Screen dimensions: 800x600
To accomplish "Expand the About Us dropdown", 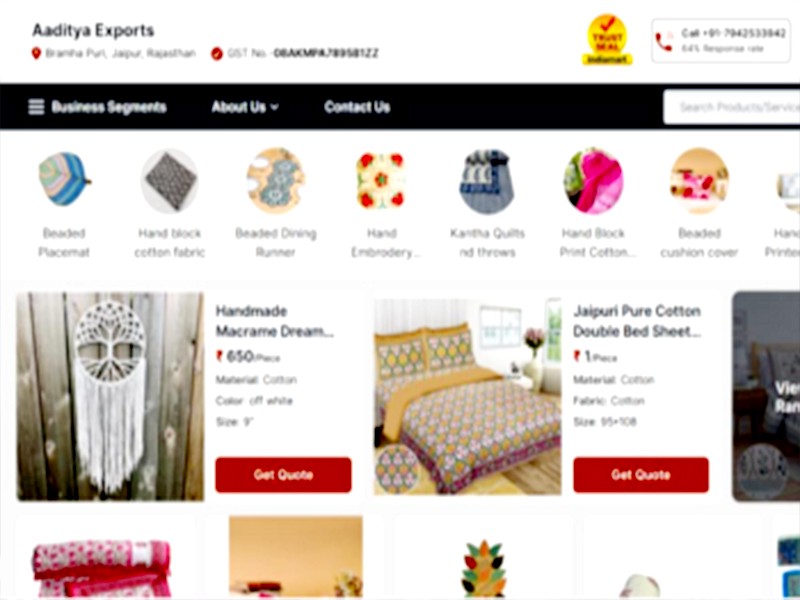I will click(x=245, y=107).
